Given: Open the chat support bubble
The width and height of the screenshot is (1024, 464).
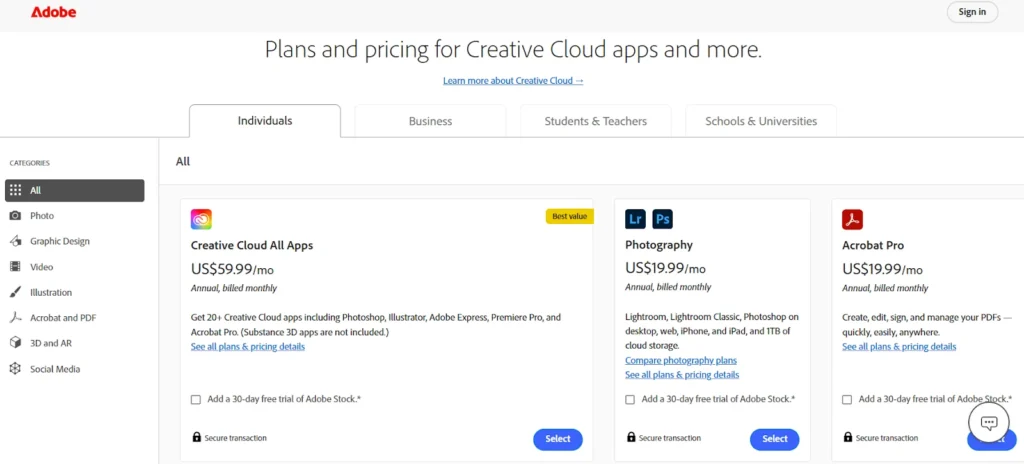Looking at the screenshot, I should pyautogui.click(x=989, y=423).
